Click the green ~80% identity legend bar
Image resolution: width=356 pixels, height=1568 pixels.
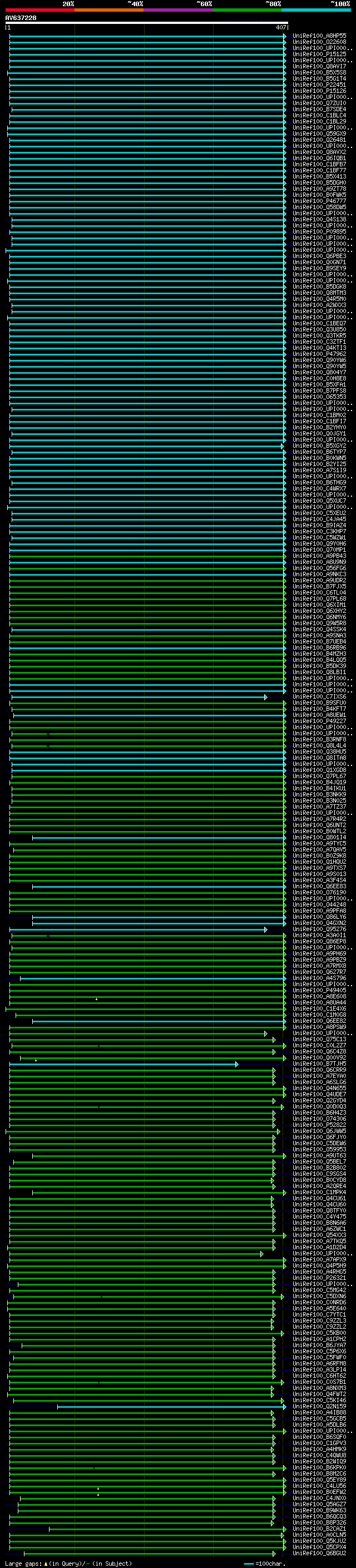[247, 10]
